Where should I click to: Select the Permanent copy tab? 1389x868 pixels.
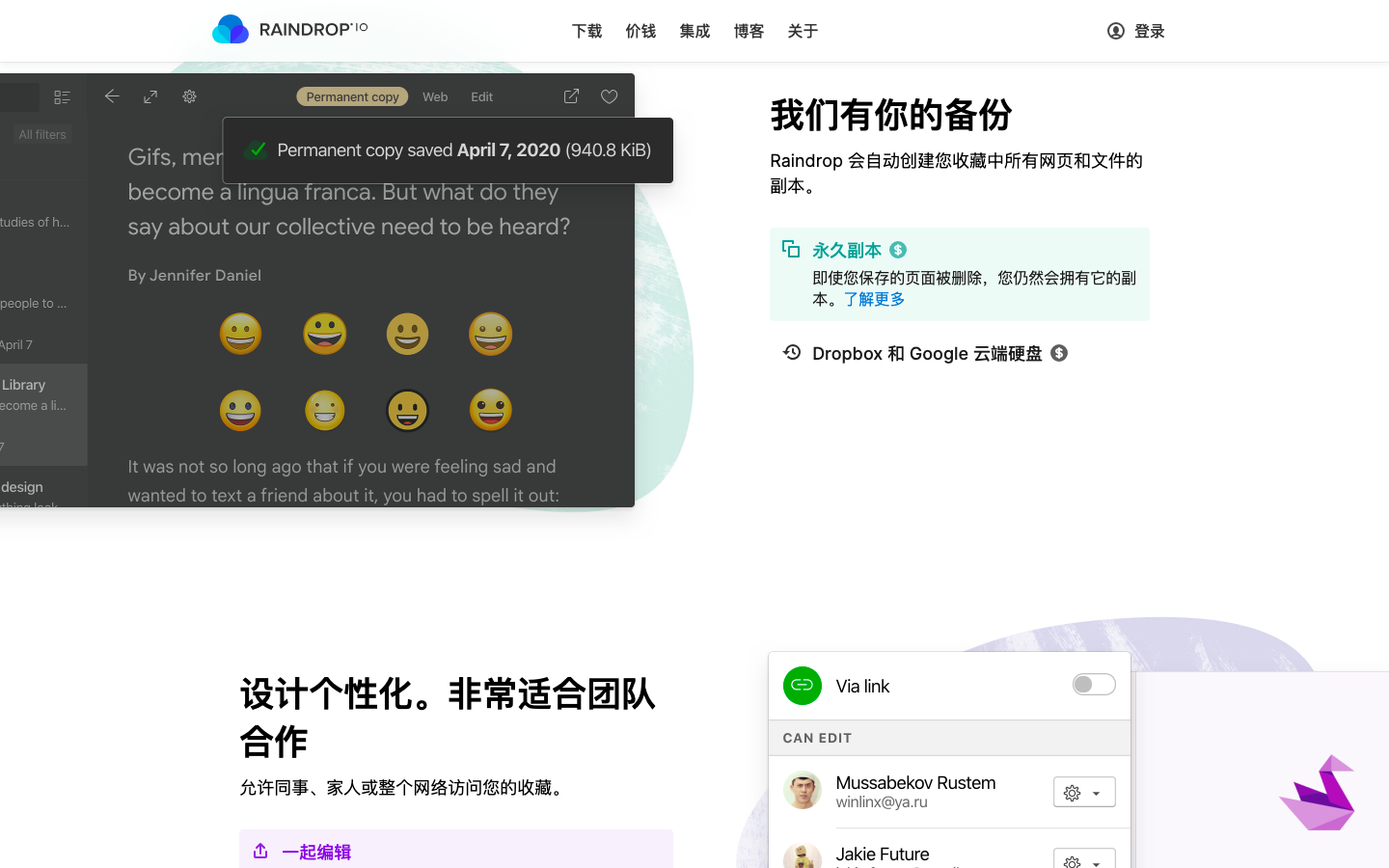pos(351,96)
